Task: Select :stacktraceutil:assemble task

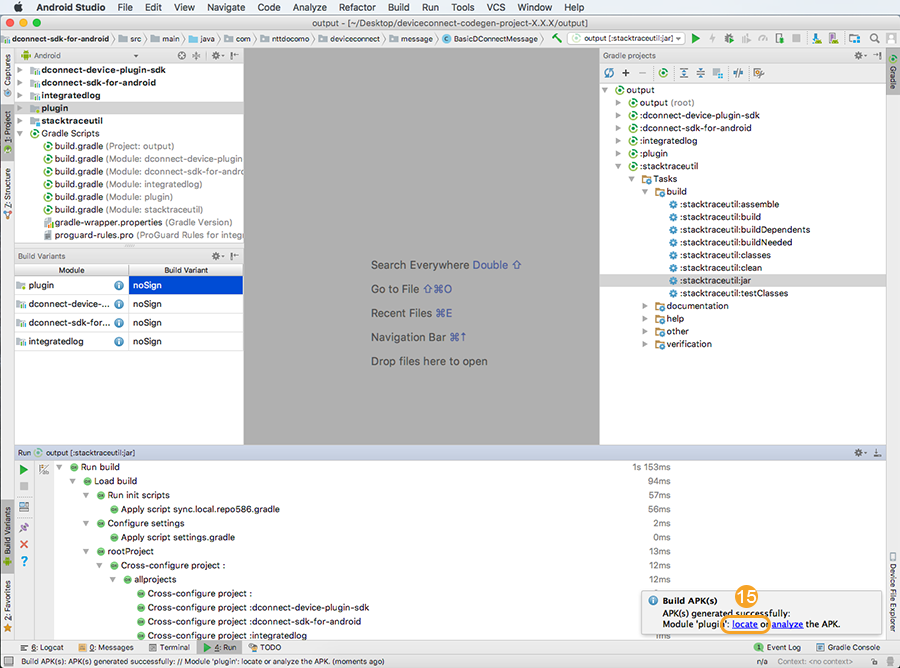Action: pyautogui.click(x=729, y=204)
